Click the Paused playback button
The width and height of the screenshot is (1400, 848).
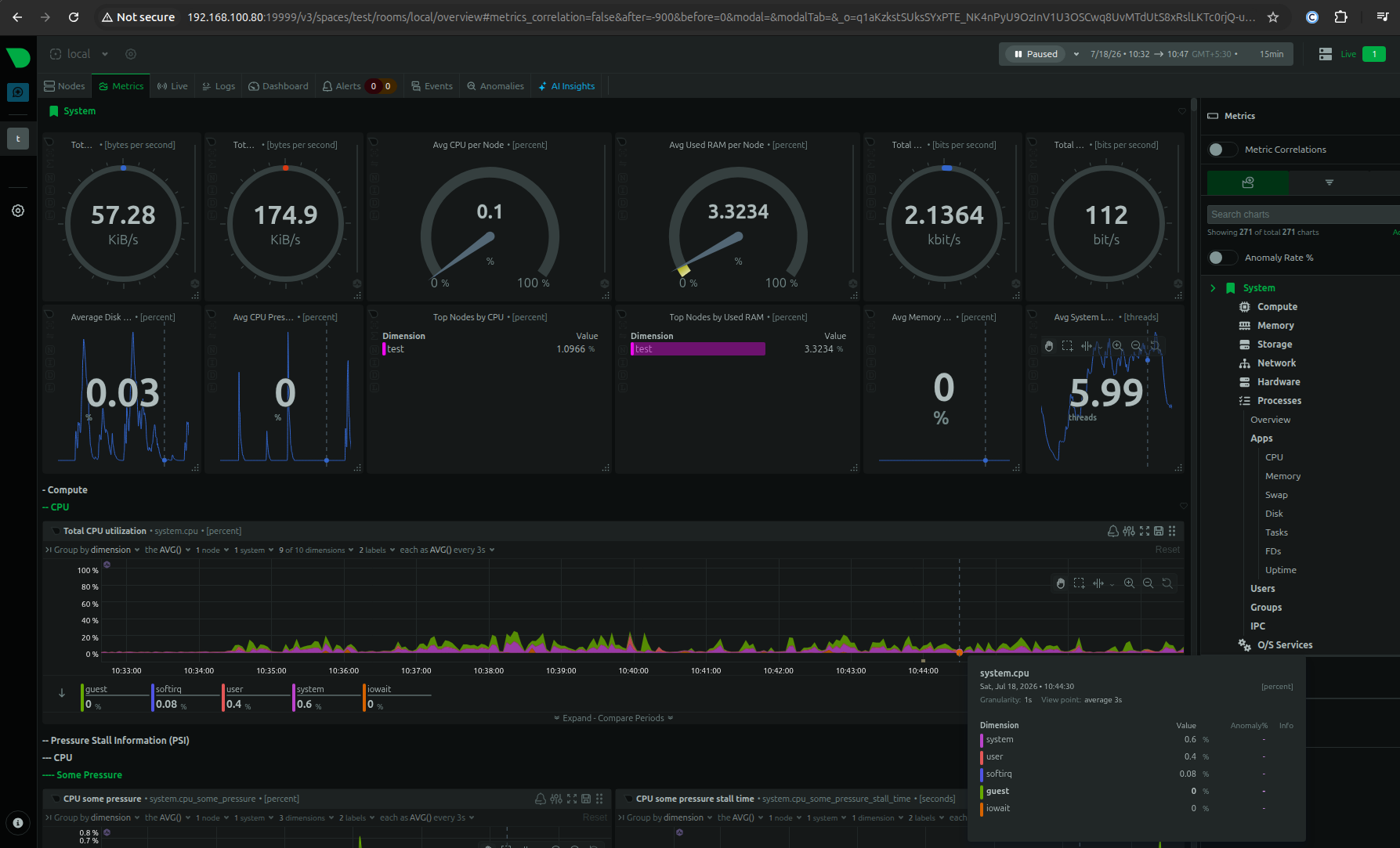coord(1036,54)
